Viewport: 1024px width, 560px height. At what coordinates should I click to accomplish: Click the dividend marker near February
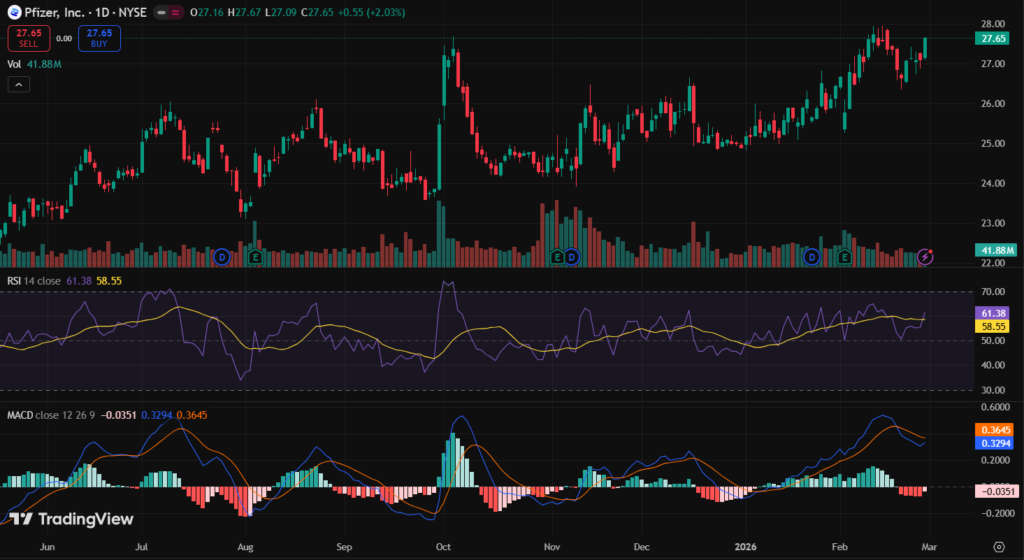coord(813,257)
